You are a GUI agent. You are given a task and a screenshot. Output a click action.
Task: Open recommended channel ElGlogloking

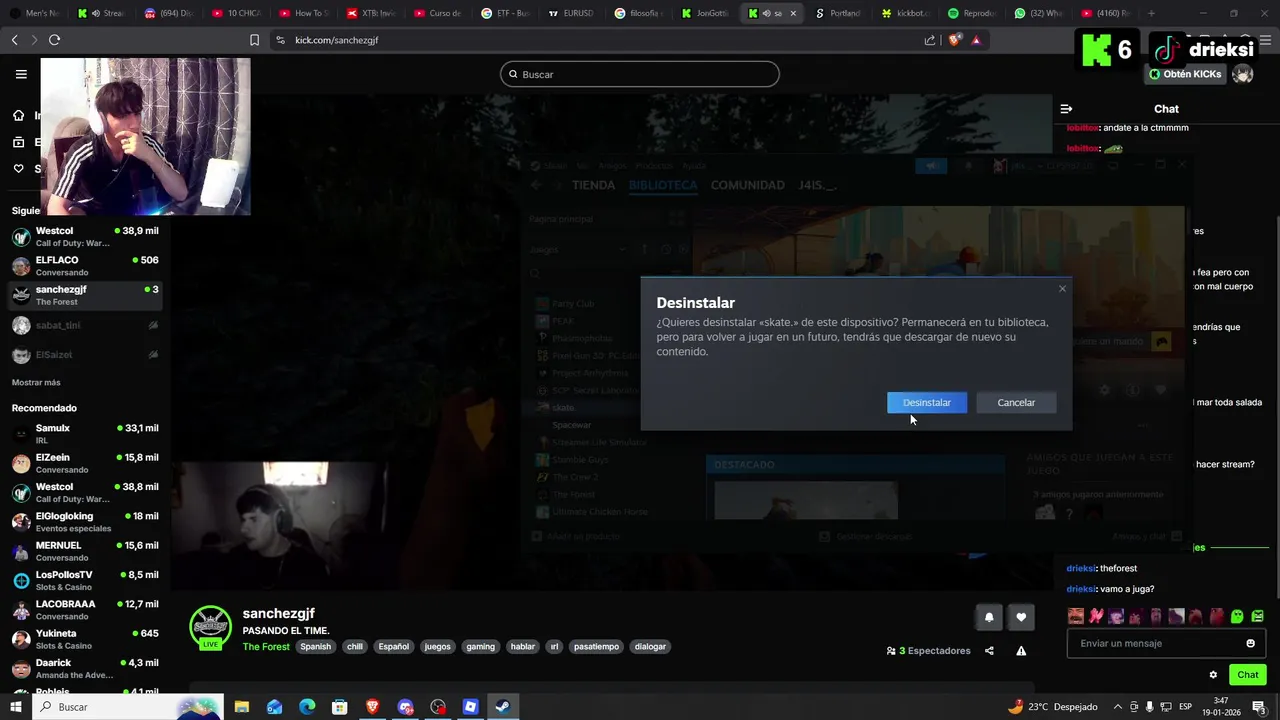85,522
